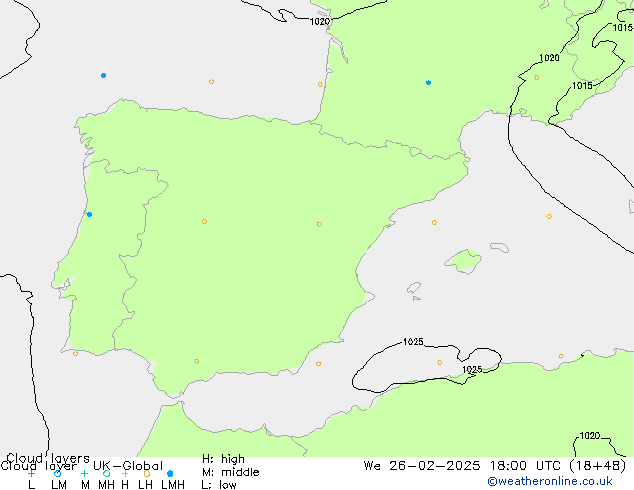
Task: Click the 'H: high' legend text
Action: (x=223, y=459)
